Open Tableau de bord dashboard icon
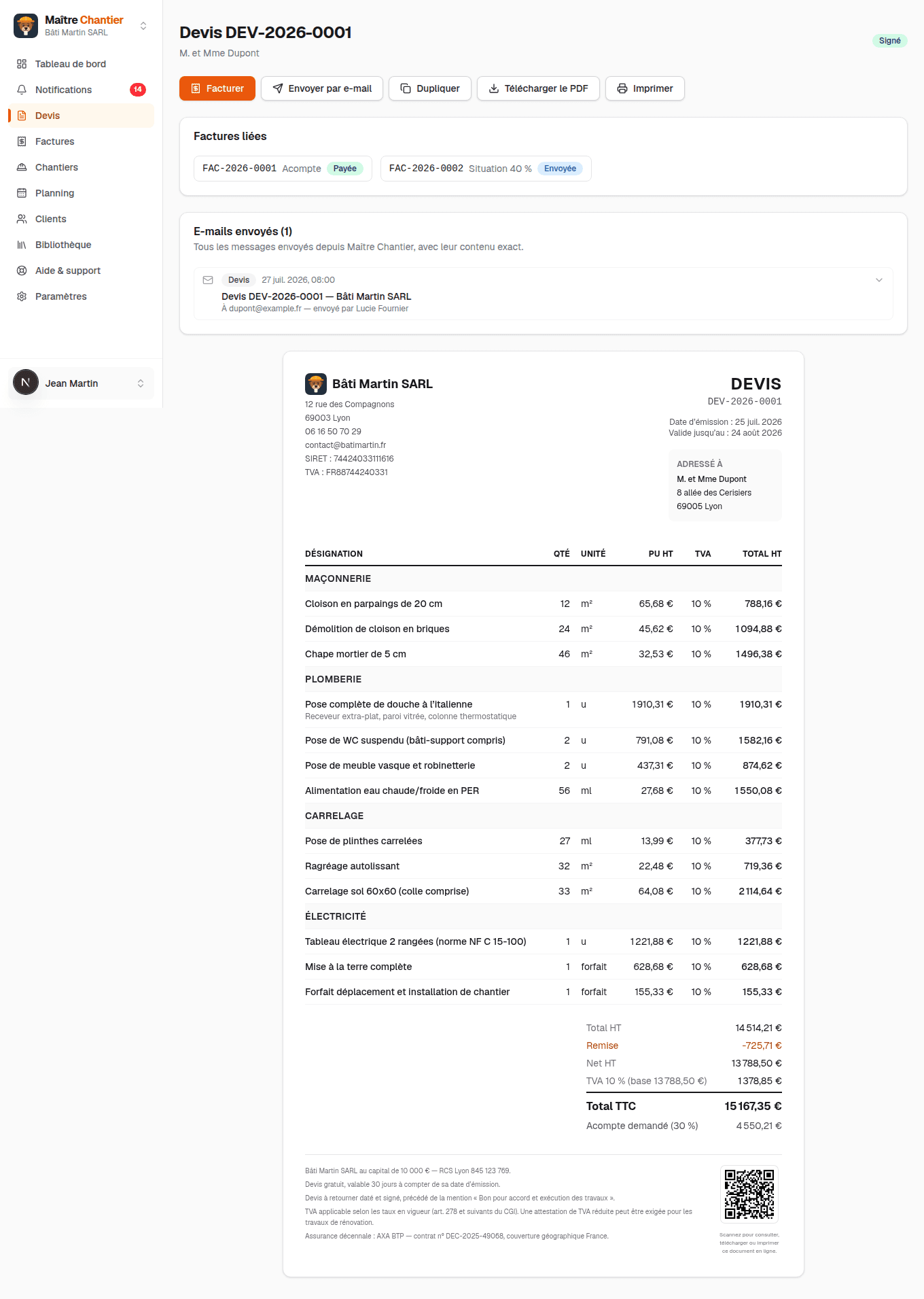The height and width of the screenshot is (1299, 924). (x=22, y=64)
